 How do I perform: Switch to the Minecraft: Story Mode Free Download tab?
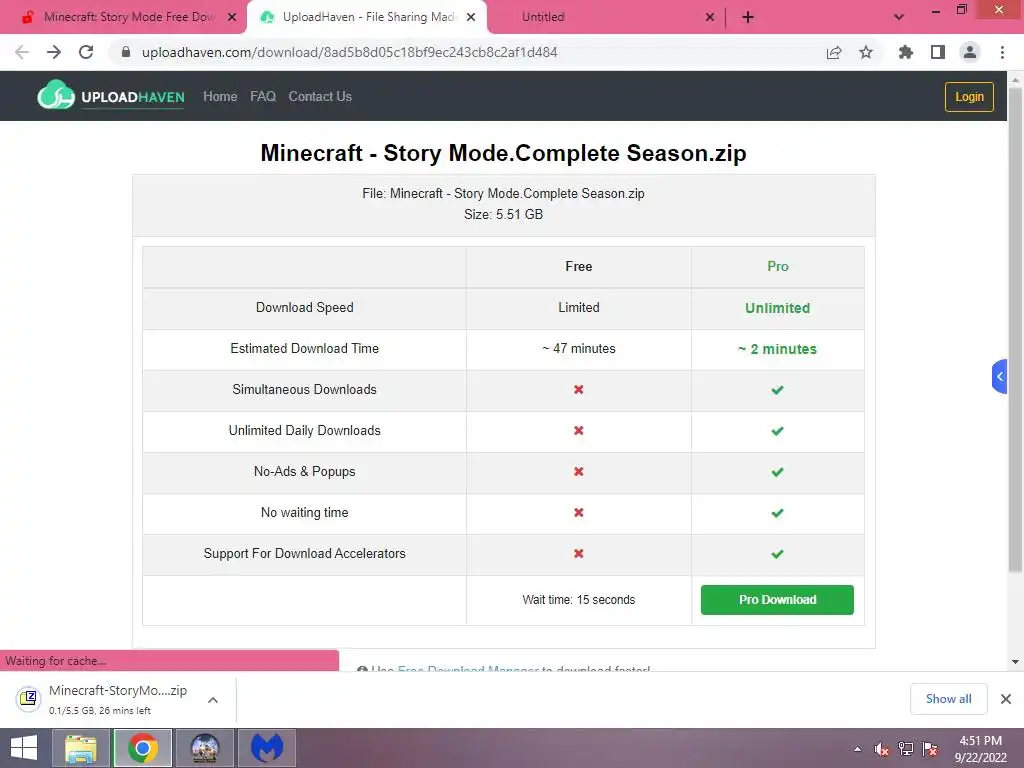coord(123,17)
